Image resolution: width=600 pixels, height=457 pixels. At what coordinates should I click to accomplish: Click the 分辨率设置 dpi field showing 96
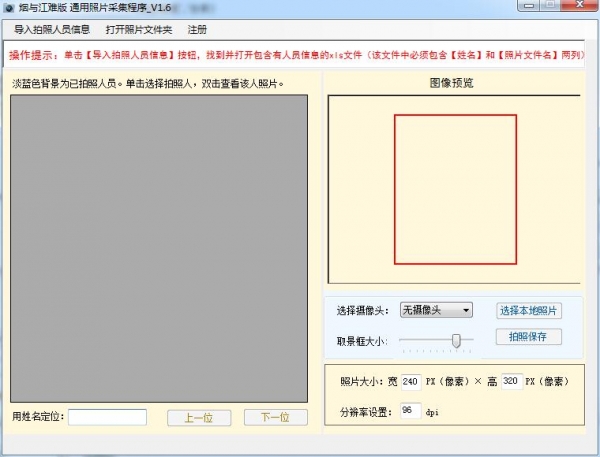tap(411, 411)
